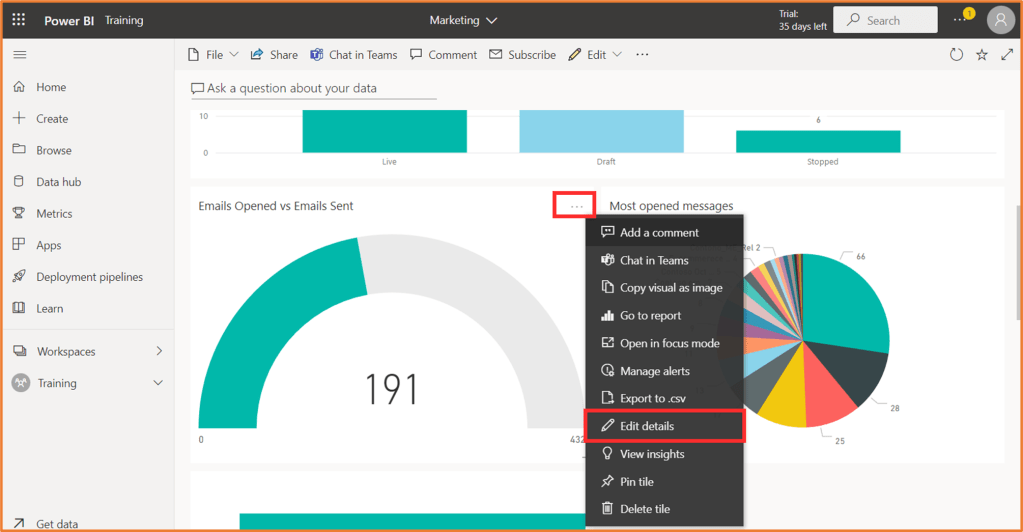This screenshot has width=1023, height=532.
Task: Select Add a comment menu item
Action: click(x=664, y=232)
